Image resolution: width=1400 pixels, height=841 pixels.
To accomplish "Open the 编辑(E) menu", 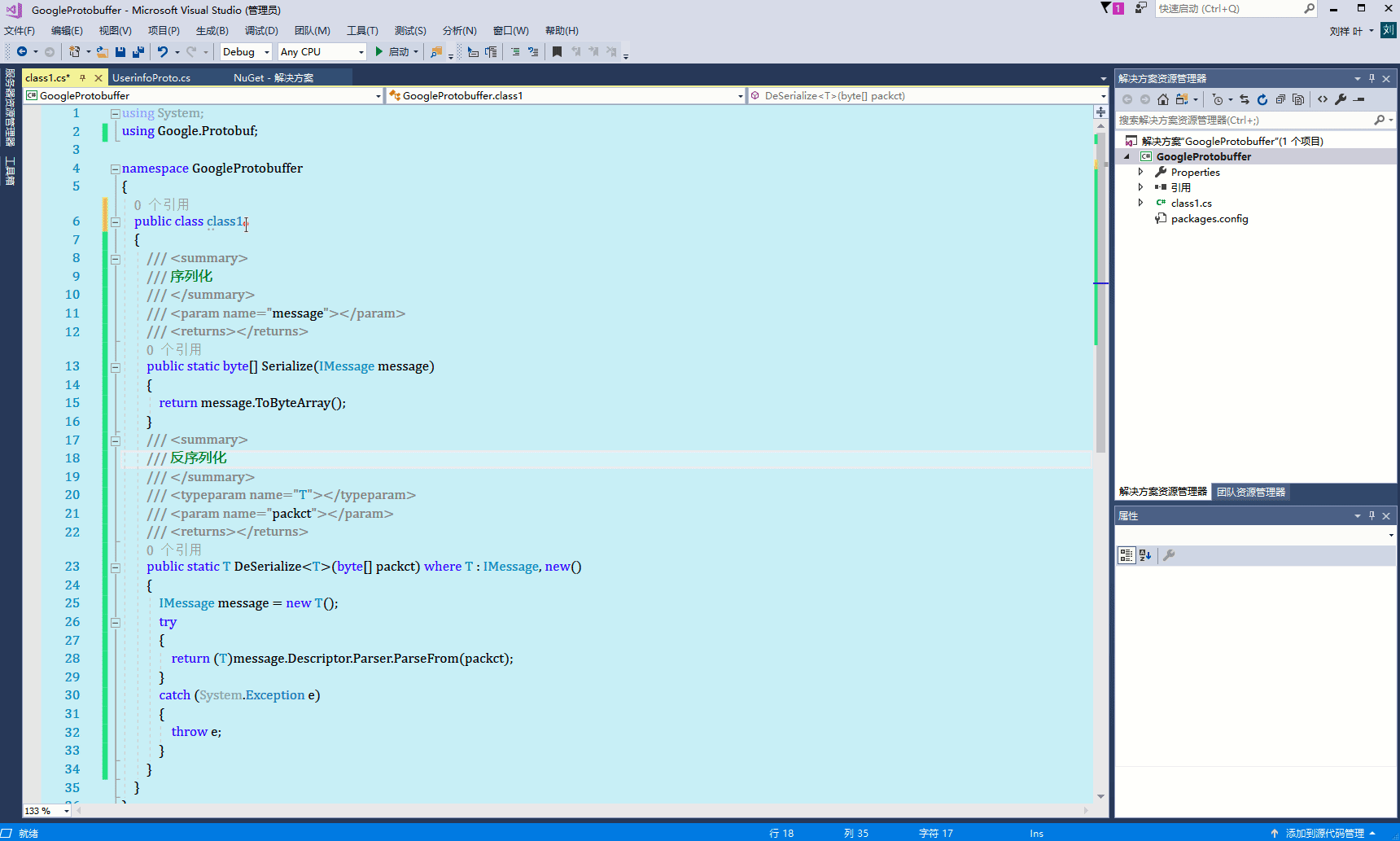I will 67,31.
